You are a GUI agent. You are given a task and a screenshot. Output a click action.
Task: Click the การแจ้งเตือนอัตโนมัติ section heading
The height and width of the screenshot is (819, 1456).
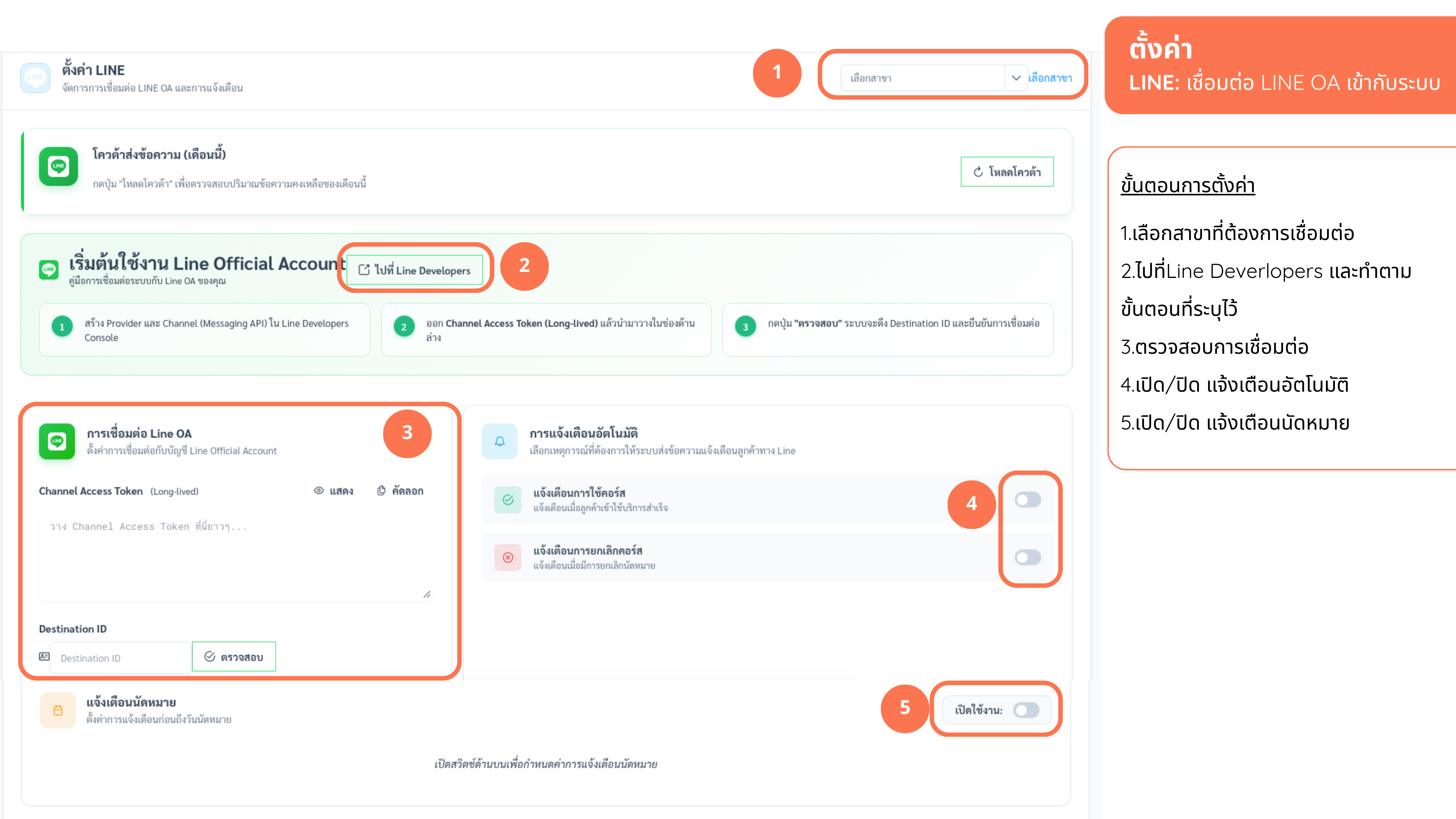[583, 433]
